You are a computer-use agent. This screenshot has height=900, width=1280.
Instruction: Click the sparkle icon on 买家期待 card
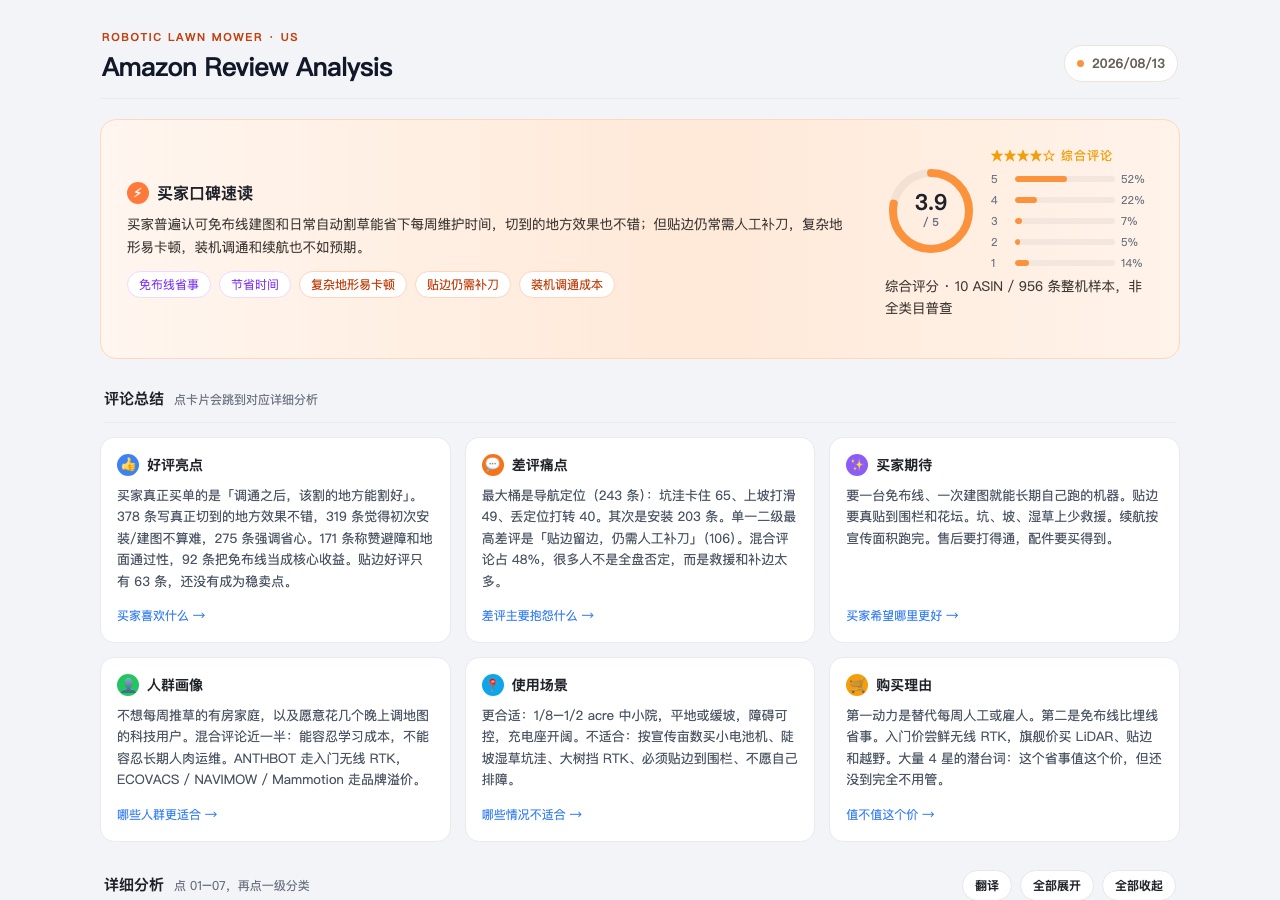[857, 465]
